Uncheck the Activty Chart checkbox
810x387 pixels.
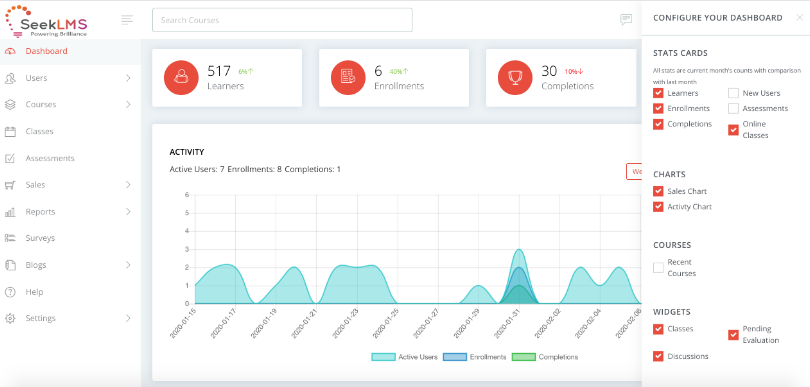[x=658, y=207]
